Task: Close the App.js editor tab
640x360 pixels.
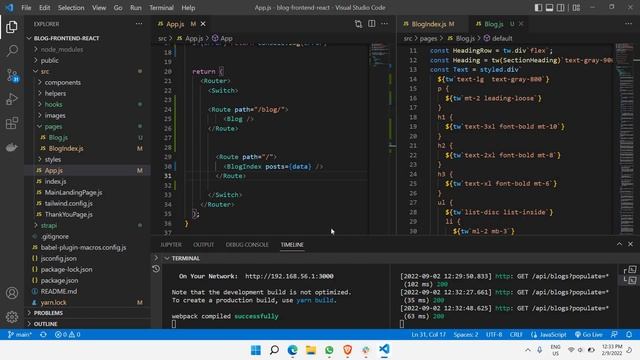Action: point(203,24)
